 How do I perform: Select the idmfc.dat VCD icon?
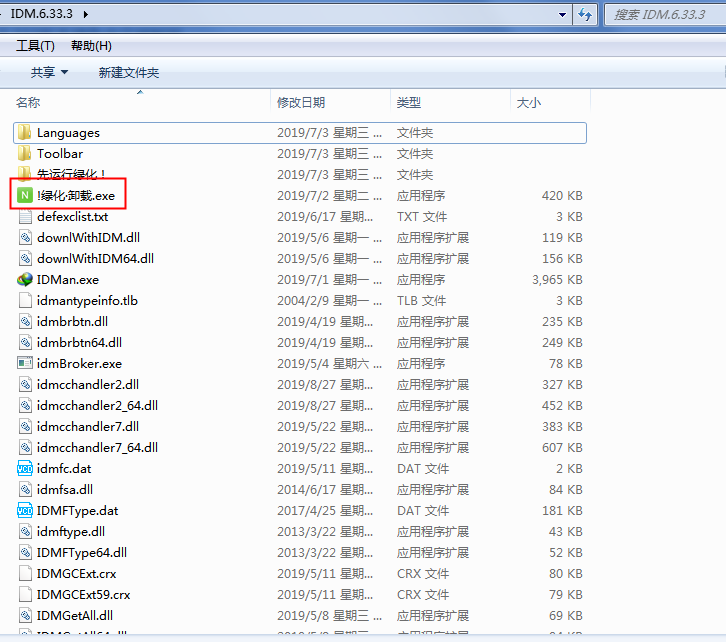[25, 468]
